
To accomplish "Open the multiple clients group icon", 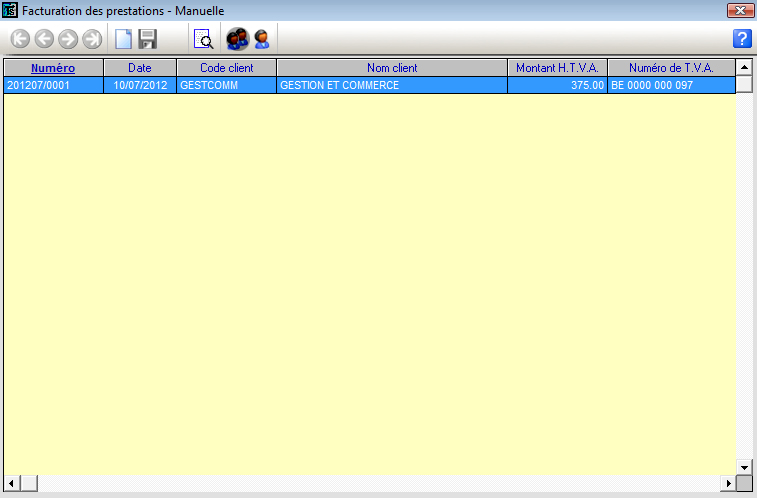I will tap(237, 39).
